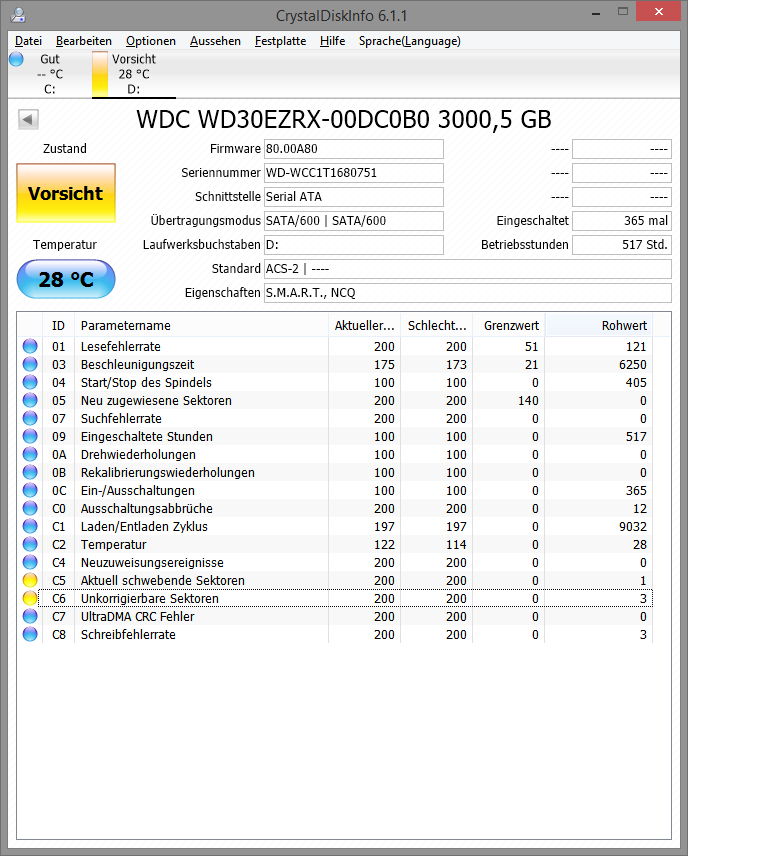Open the Aussehen menu
758x856 pixels.
click(x=215, y=41)
